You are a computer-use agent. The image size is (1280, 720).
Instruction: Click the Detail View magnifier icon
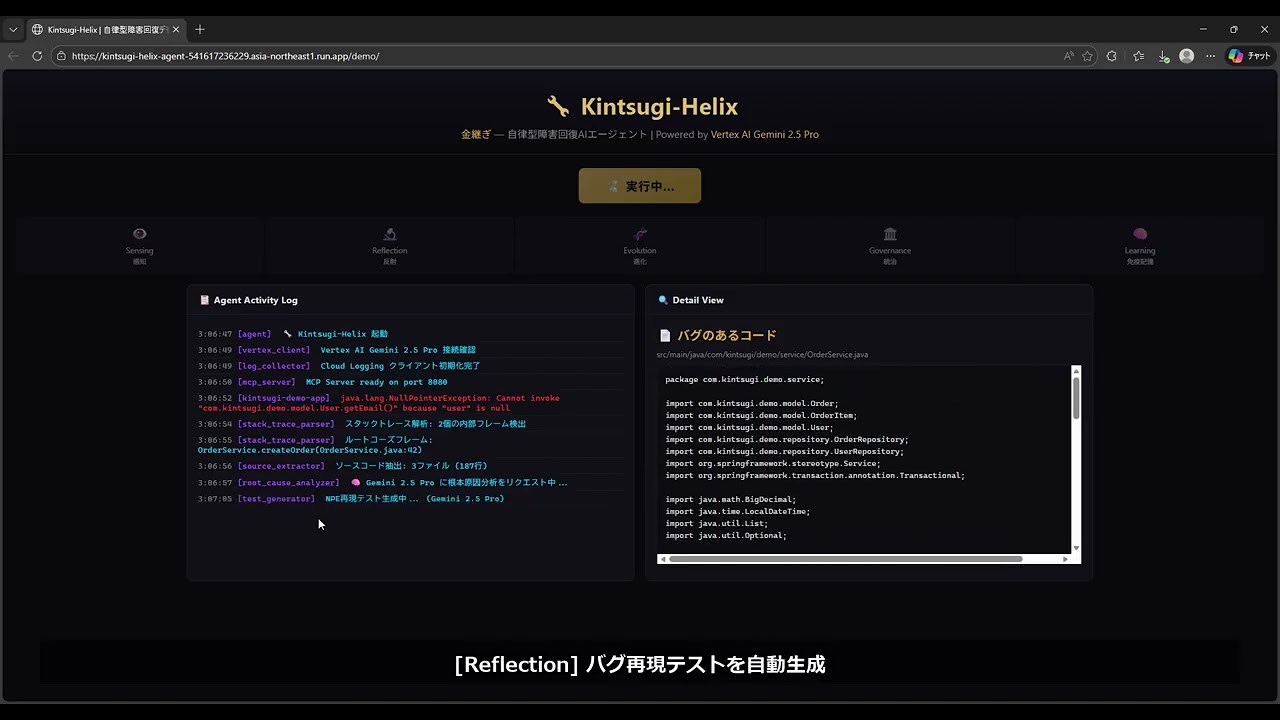click(x=663, y=300)
